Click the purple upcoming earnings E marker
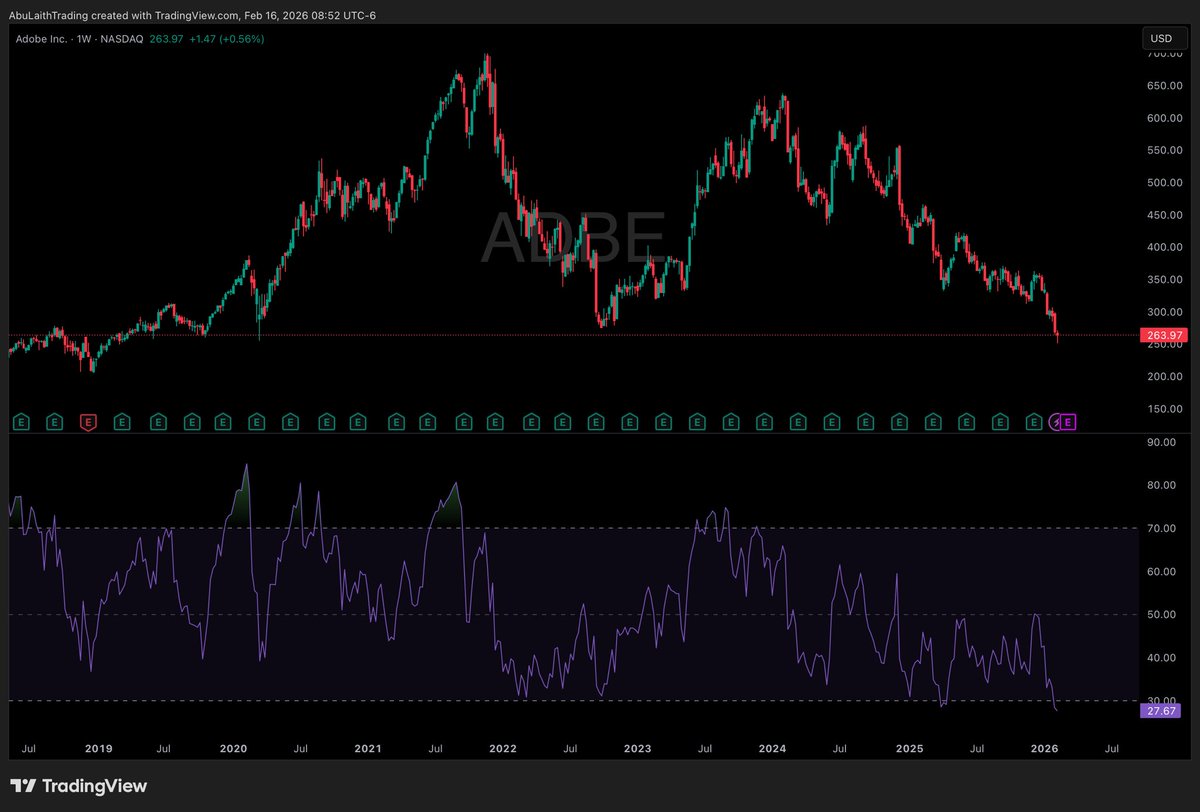Viewport: 1200px width, 812px height. pyautogui.click(x=1068, y=423)
